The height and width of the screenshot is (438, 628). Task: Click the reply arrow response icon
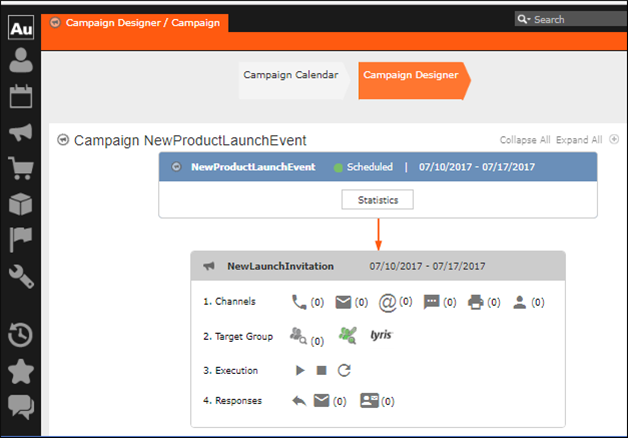coord(299,401)
